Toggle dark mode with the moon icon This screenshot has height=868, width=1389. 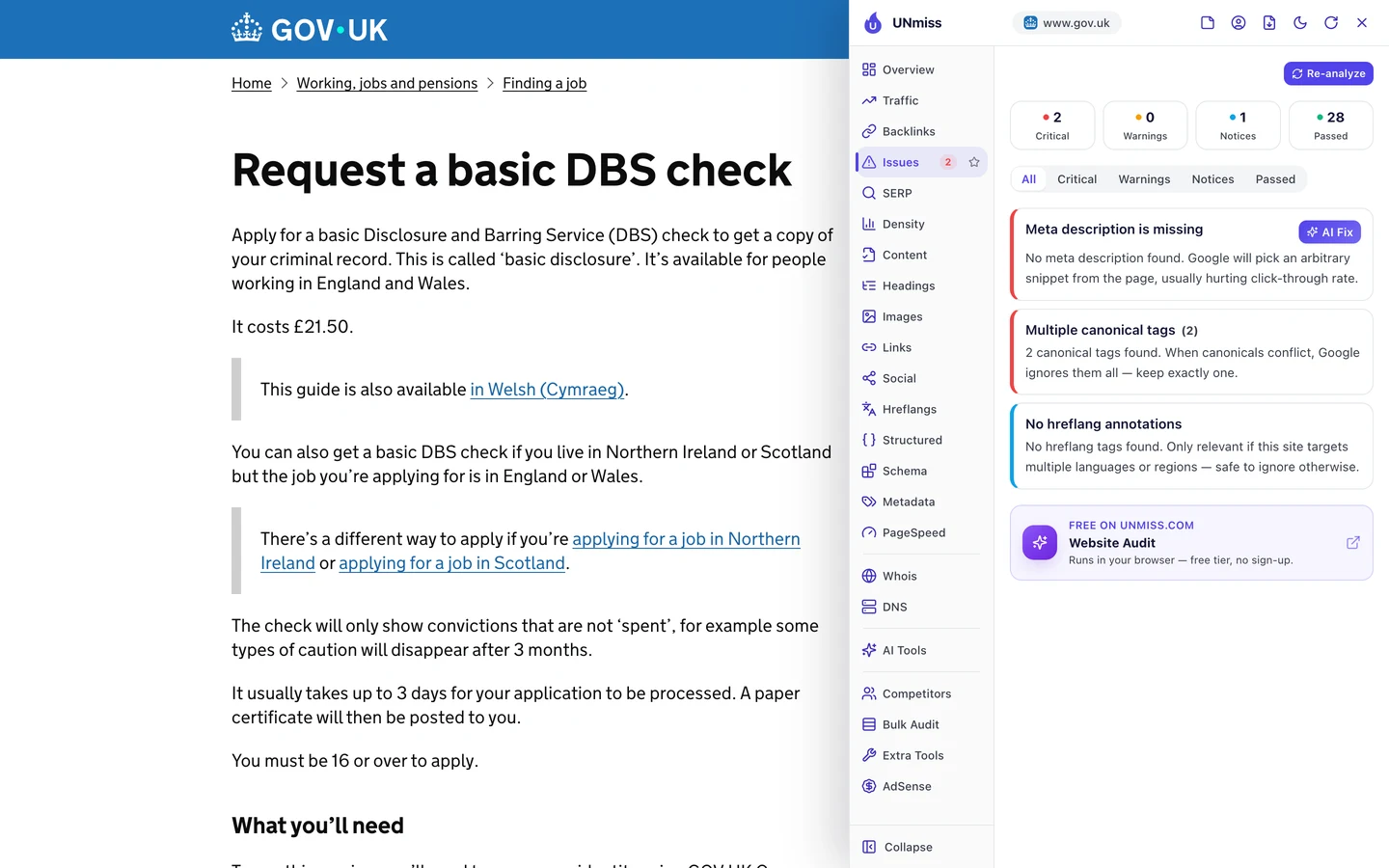coord(1300,23)
